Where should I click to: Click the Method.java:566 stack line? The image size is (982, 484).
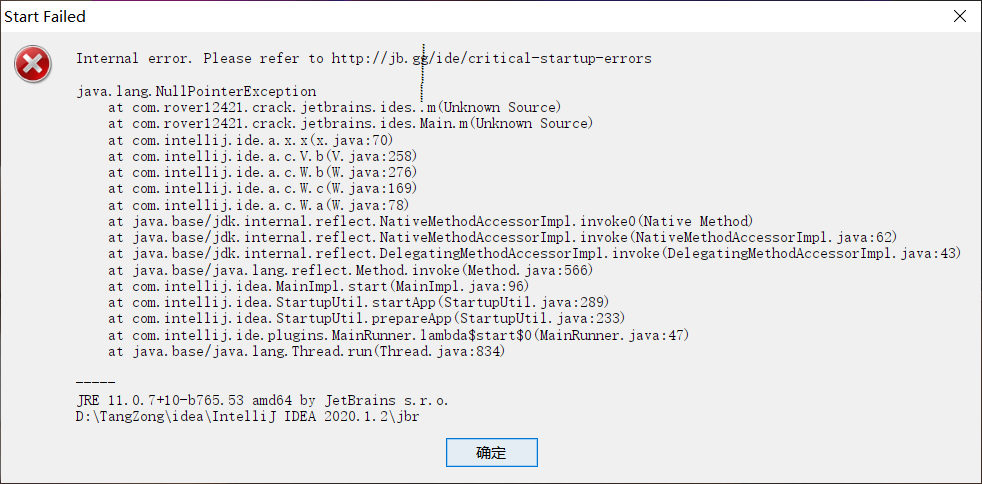(x=350, y=270)
